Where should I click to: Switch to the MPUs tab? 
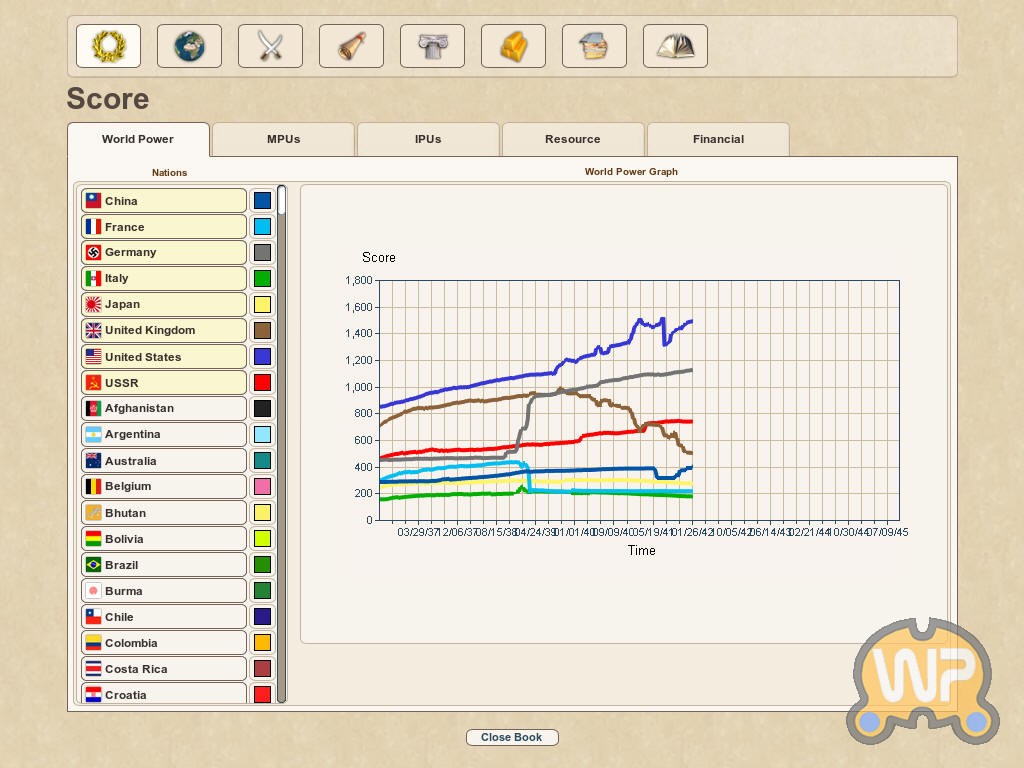(x=283, y=140)
